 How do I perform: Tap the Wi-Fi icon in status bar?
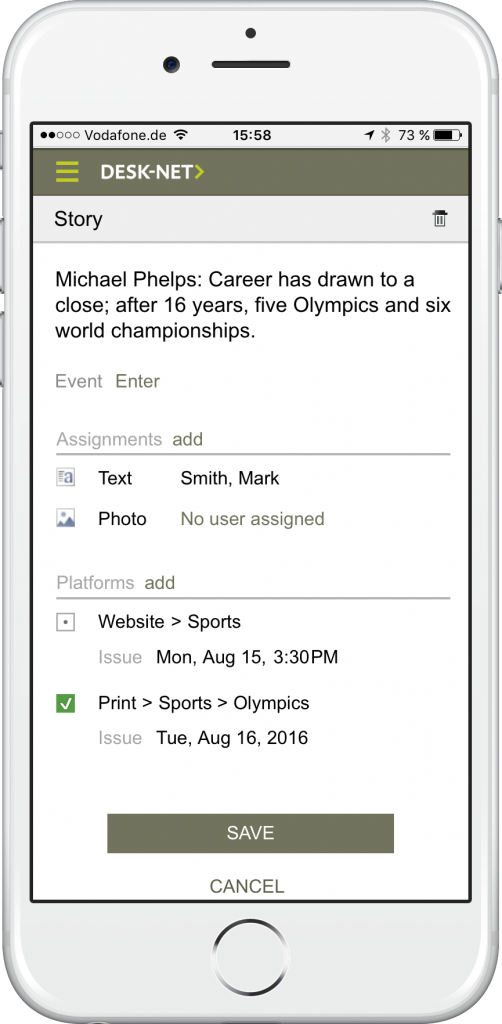tap(181, 135)
